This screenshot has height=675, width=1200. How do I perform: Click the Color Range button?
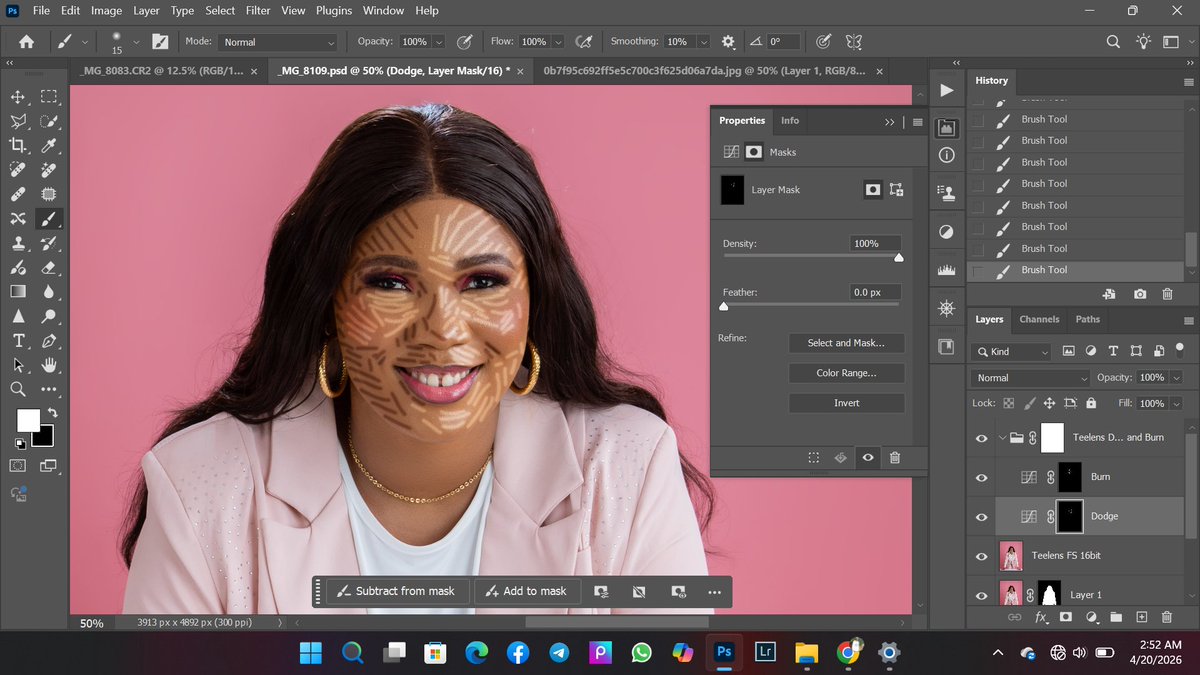846,373
